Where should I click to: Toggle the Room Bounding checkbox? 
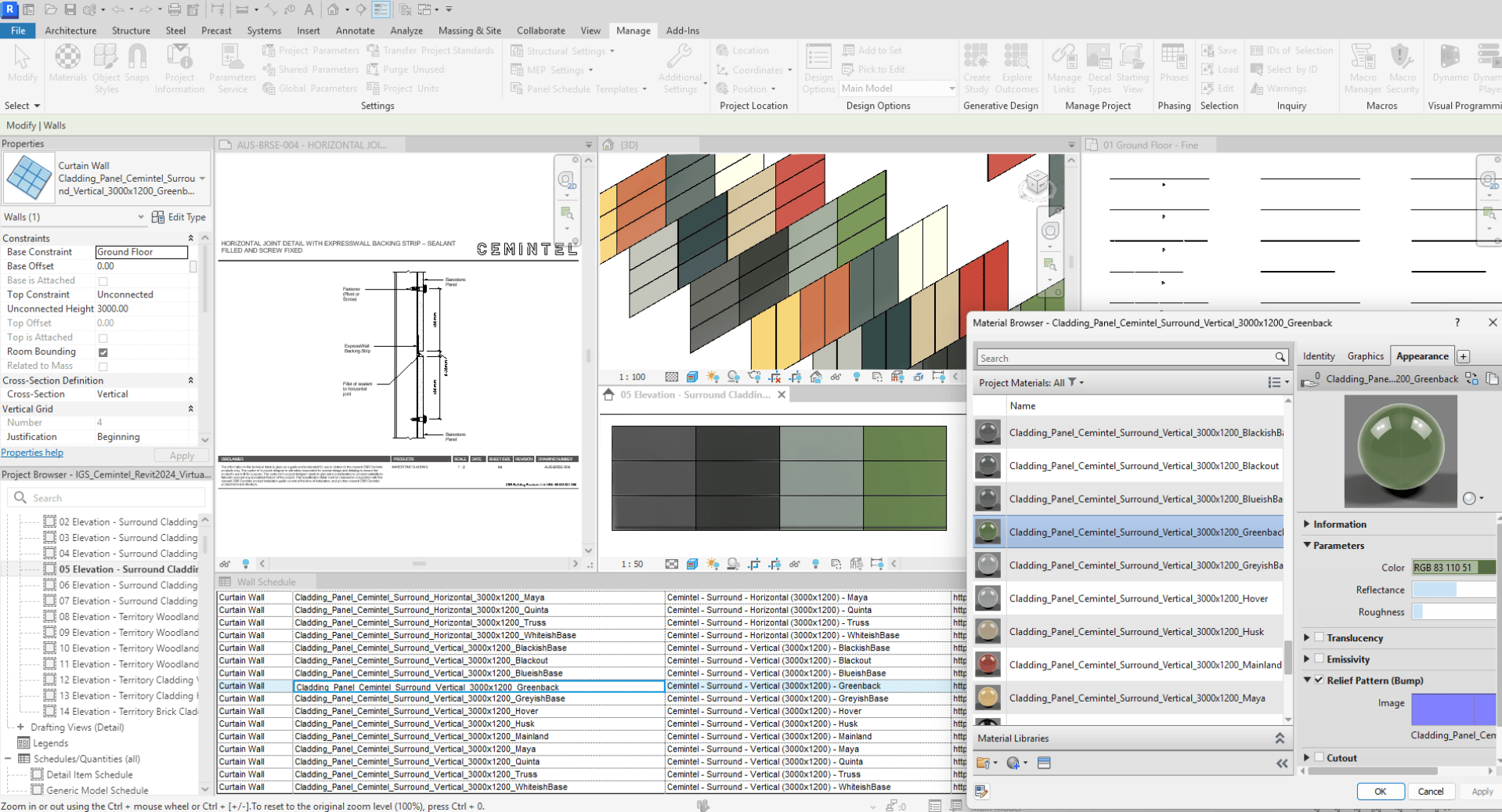pyautogui.click(x=103, y=352)
